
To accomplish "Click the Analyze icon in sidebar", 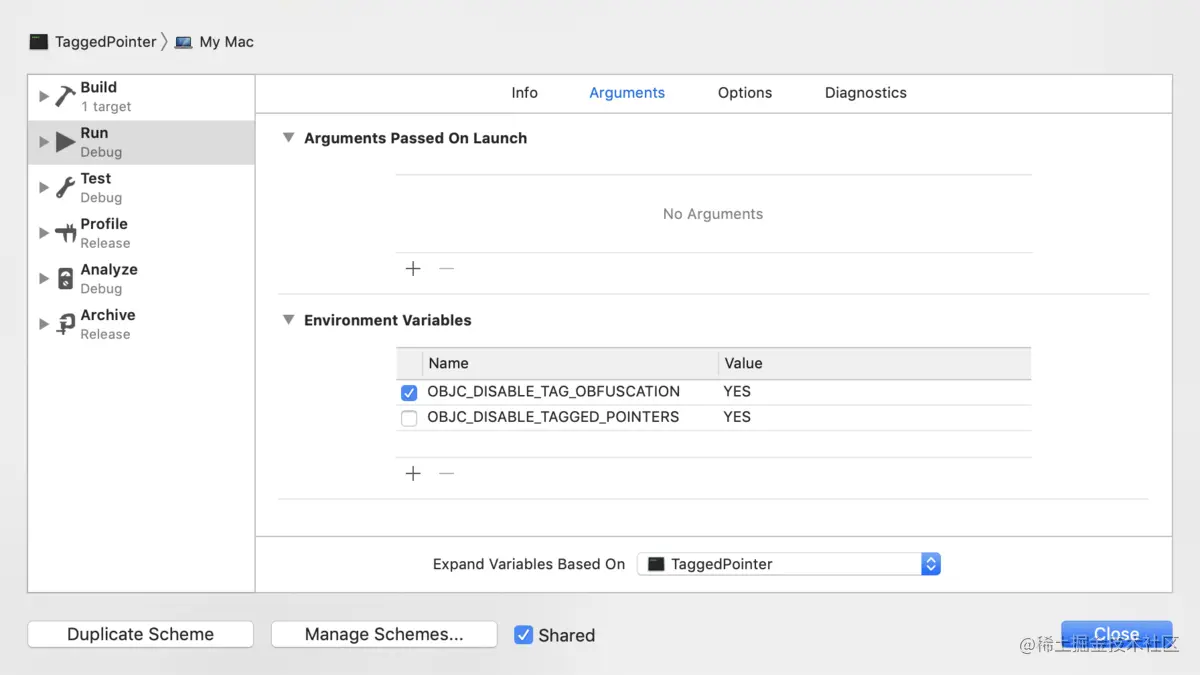I will coord(66,278).
